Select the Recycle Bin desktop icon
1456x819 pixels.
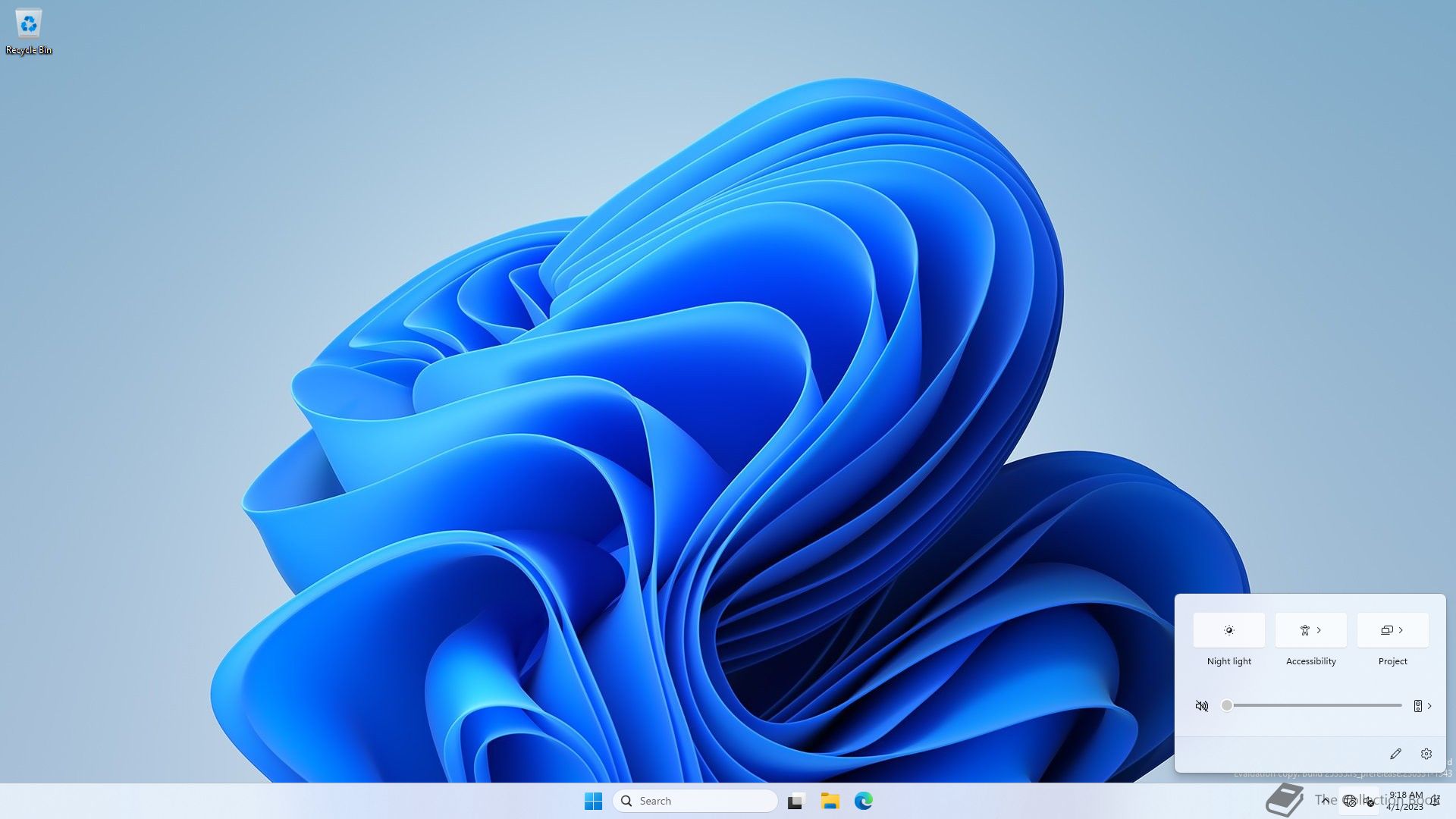[x=29, y=32]
